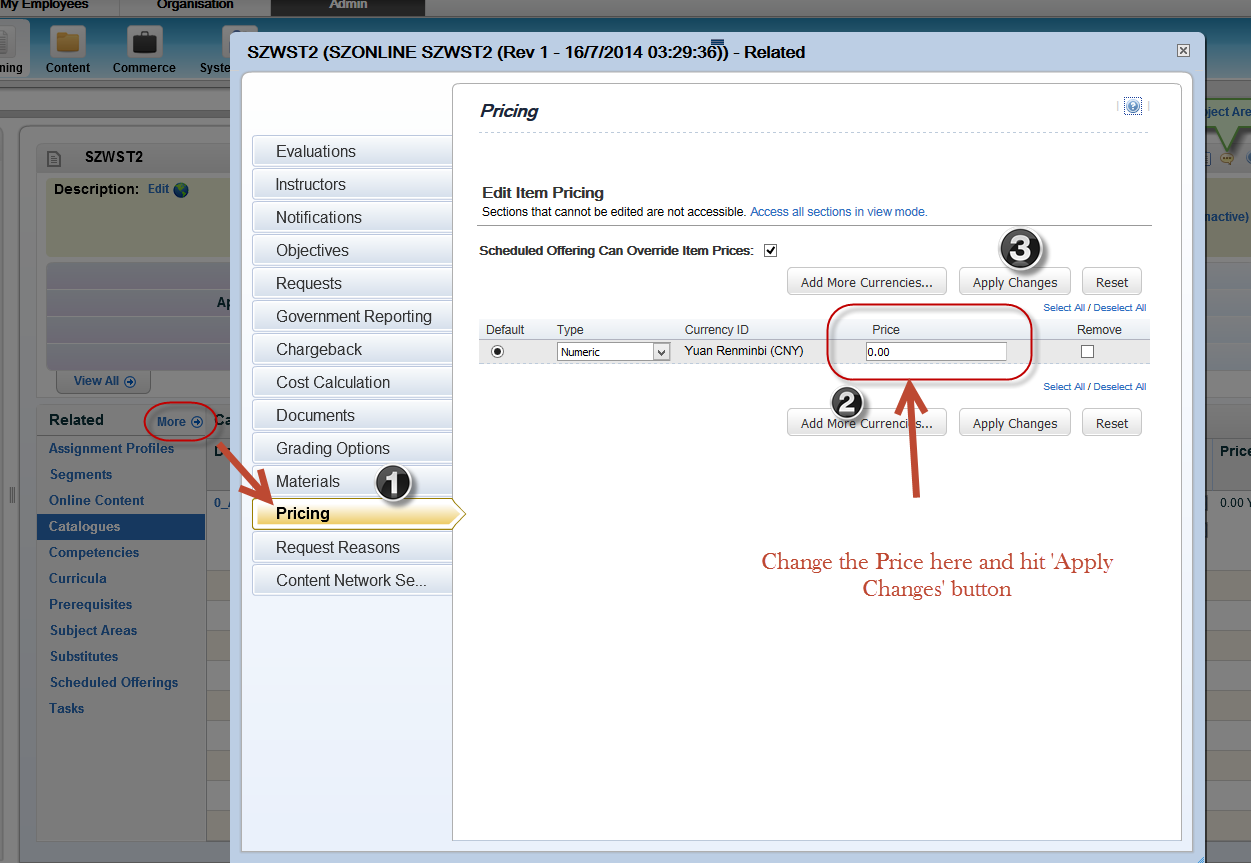Click into the Price input field
This screenshot has height=863, width=1251.
click(x=936, y=351)
